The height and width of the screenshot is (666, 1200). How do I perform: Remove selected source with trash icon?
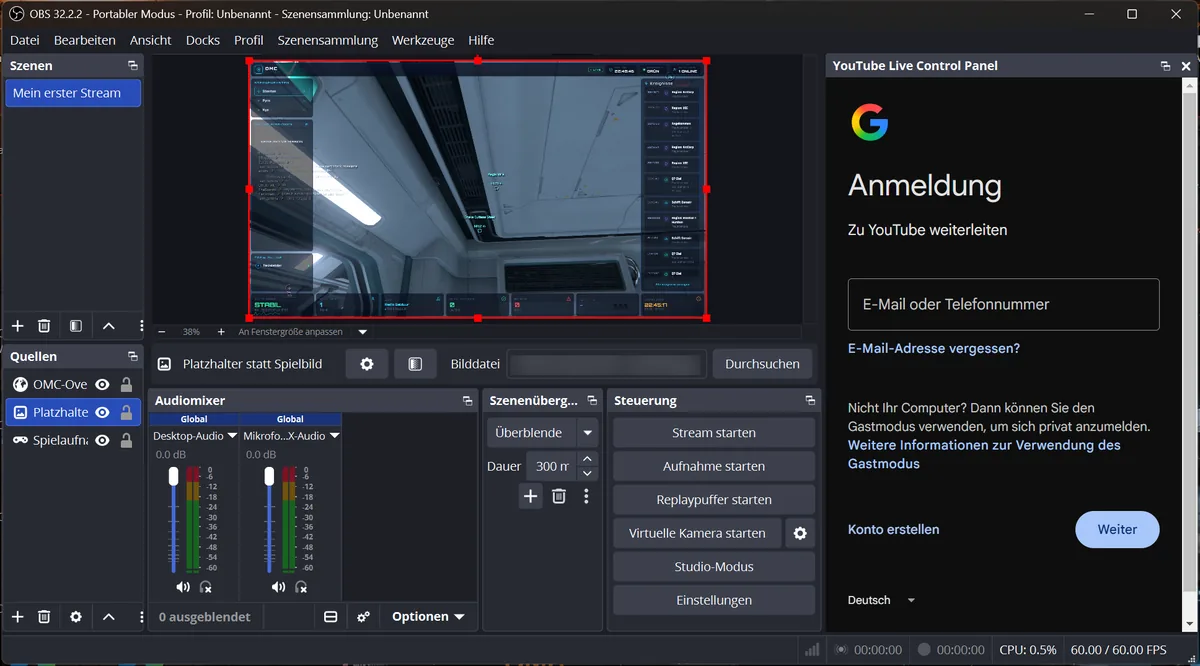(44, 617)
